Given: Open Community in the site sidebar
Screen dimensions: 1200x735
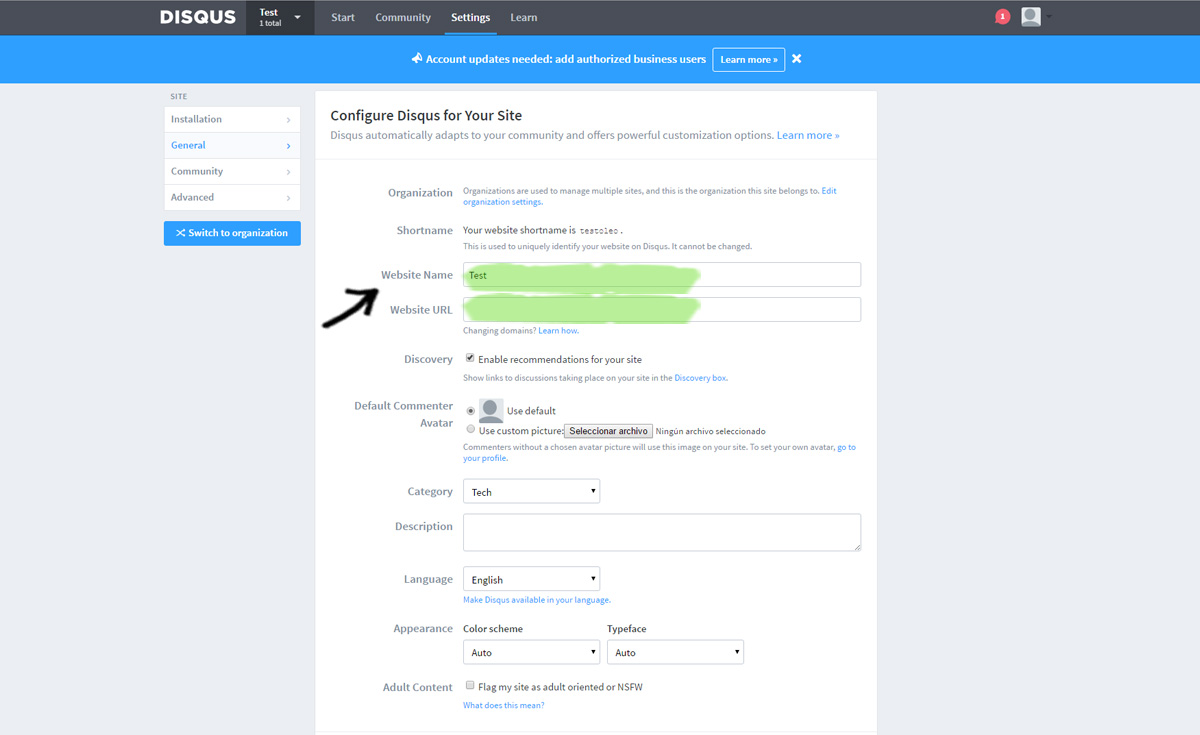Looking at the screenshot, I should point(232,171).
